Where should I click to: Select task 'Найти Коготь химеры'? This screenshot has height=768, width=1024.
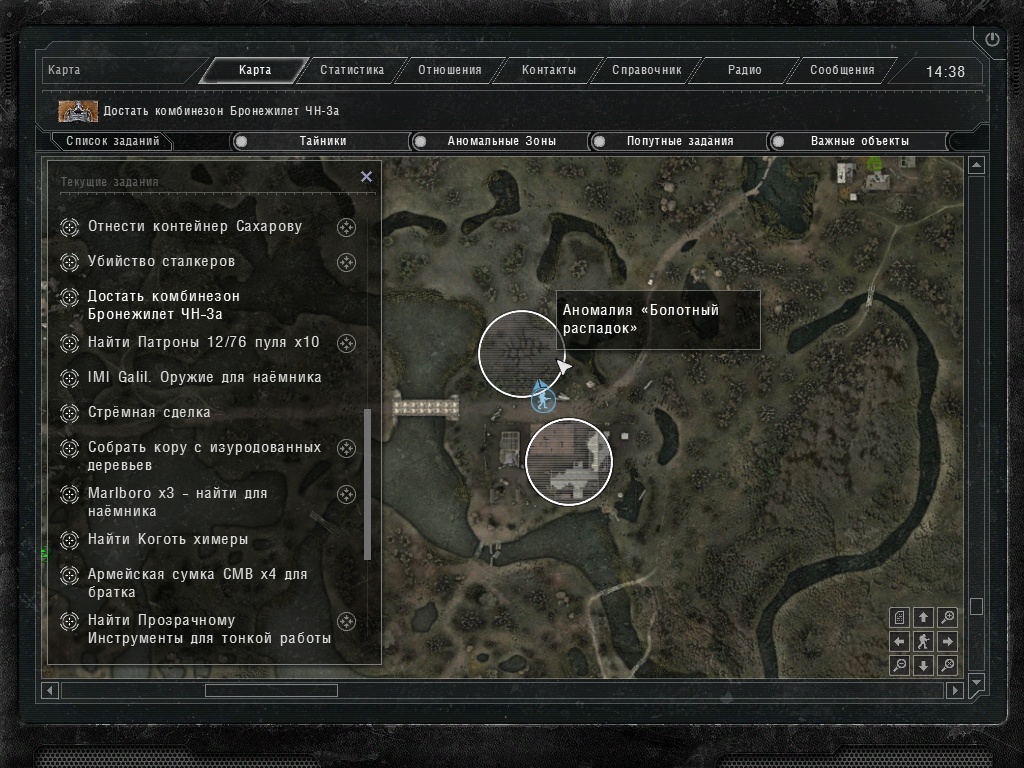point(168,539)
